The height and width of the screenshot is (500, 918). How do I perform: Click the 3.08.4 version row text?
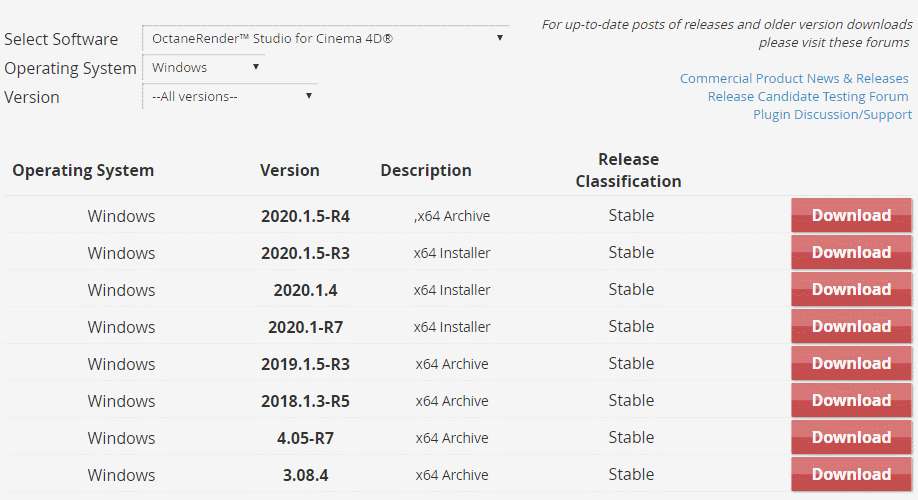click(305, 476)
